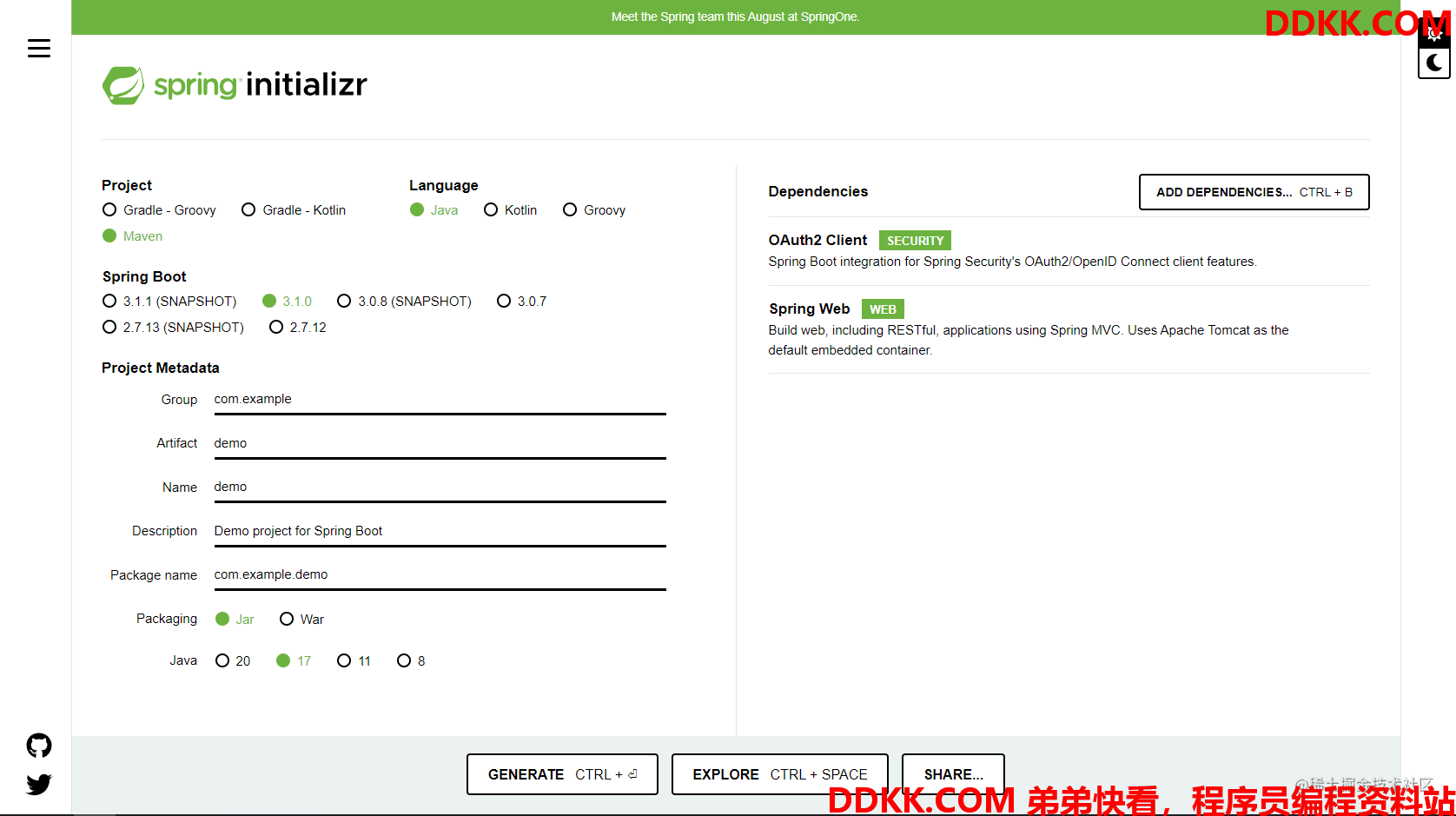Select Spring Boot 3.0.7
Screen dimensions: 1456x816
pyautogui.click(x=522, y=302)
